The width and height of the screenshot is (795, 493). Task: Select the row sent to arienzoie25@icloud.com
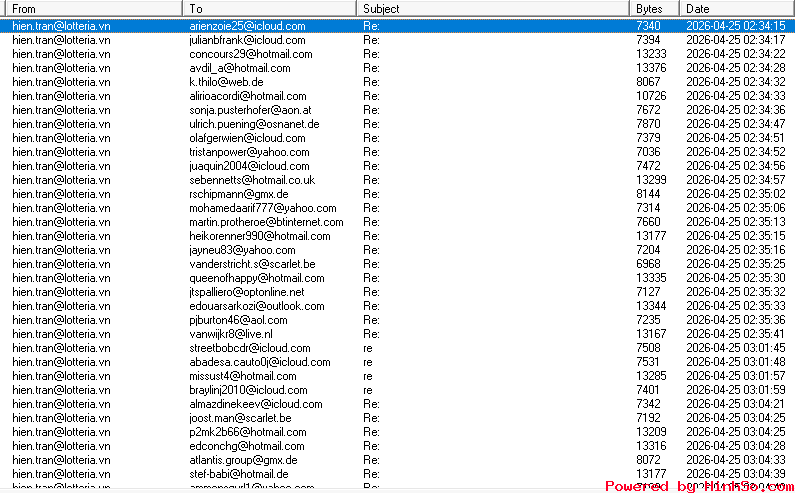[398, 26]
